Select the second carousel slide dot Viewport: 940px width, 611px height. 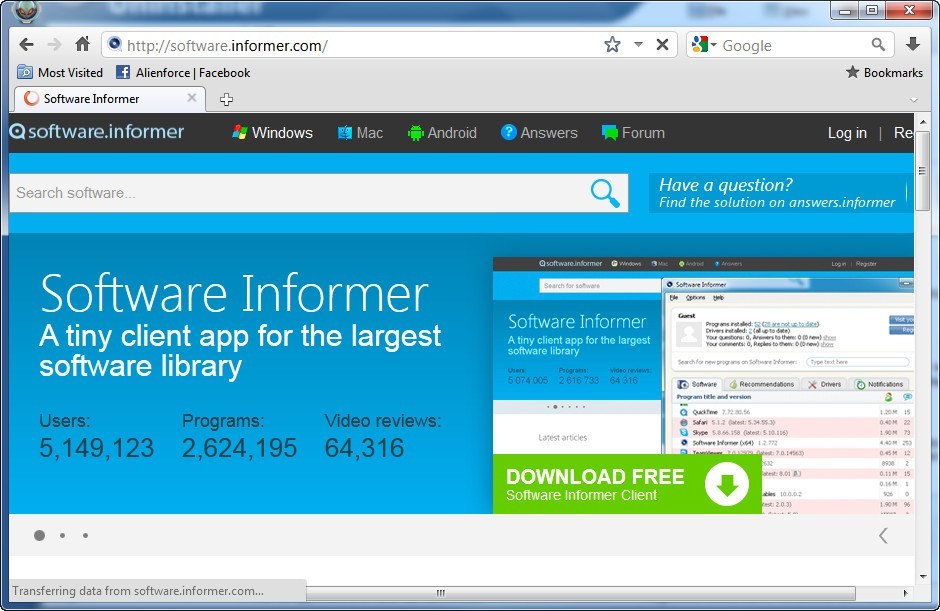point(62,535)
